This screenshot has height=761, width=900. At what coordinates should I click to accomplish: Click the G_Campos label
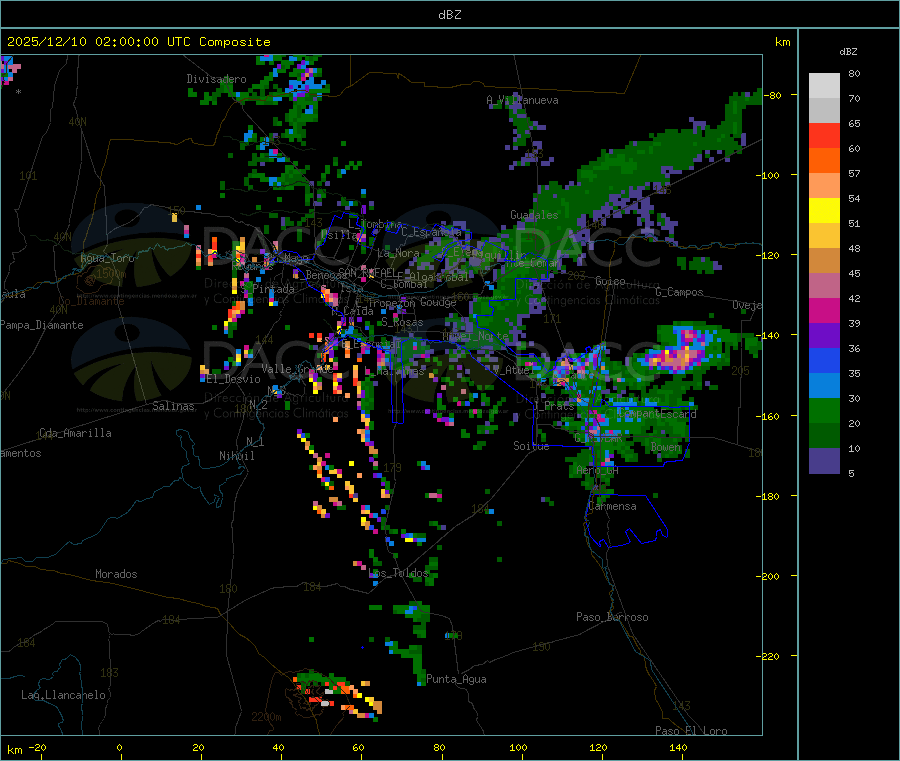(x=679, y=292)
